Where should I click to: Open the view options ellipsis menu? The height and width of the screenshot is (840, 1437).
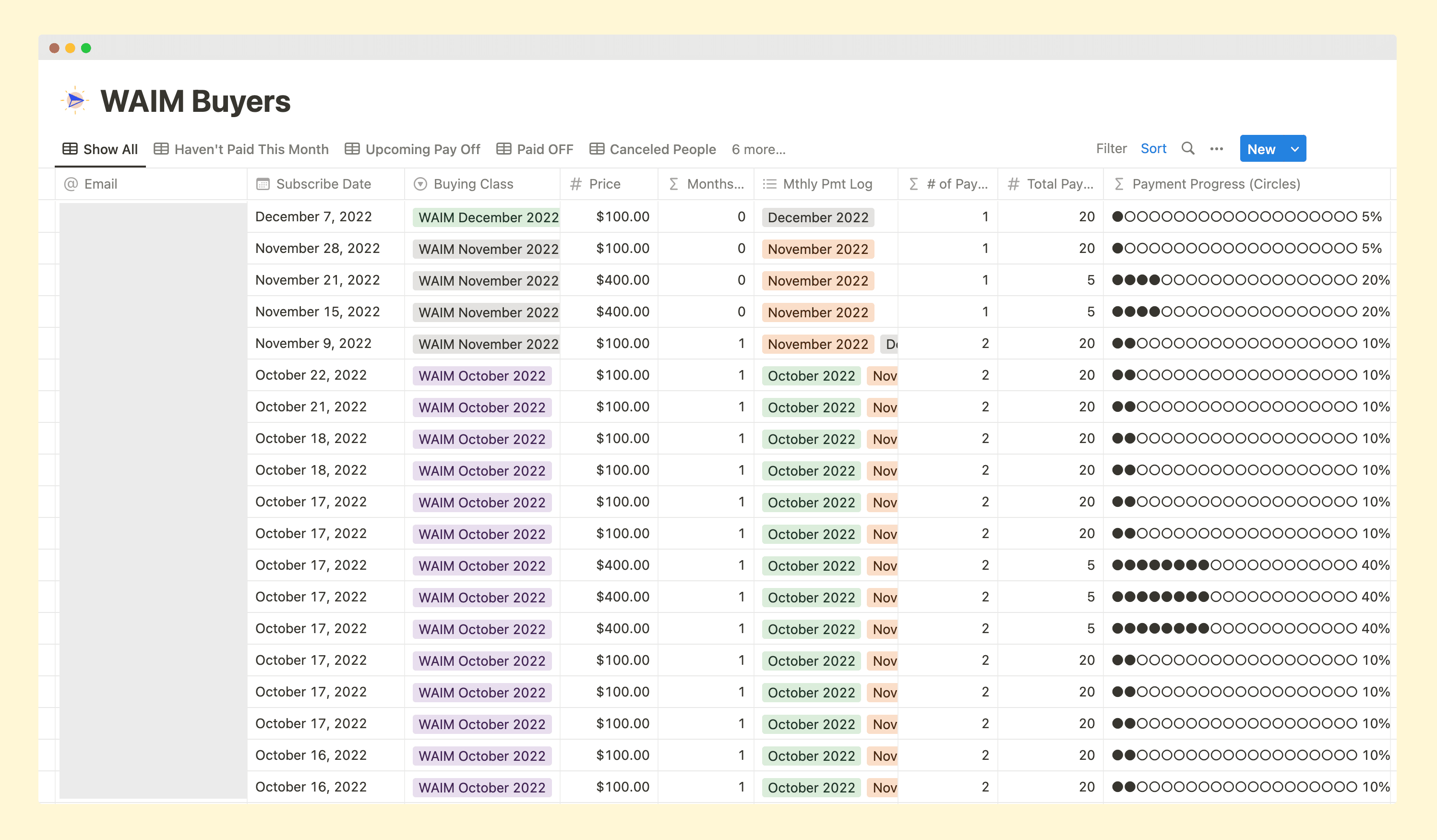coord(1216,149)
